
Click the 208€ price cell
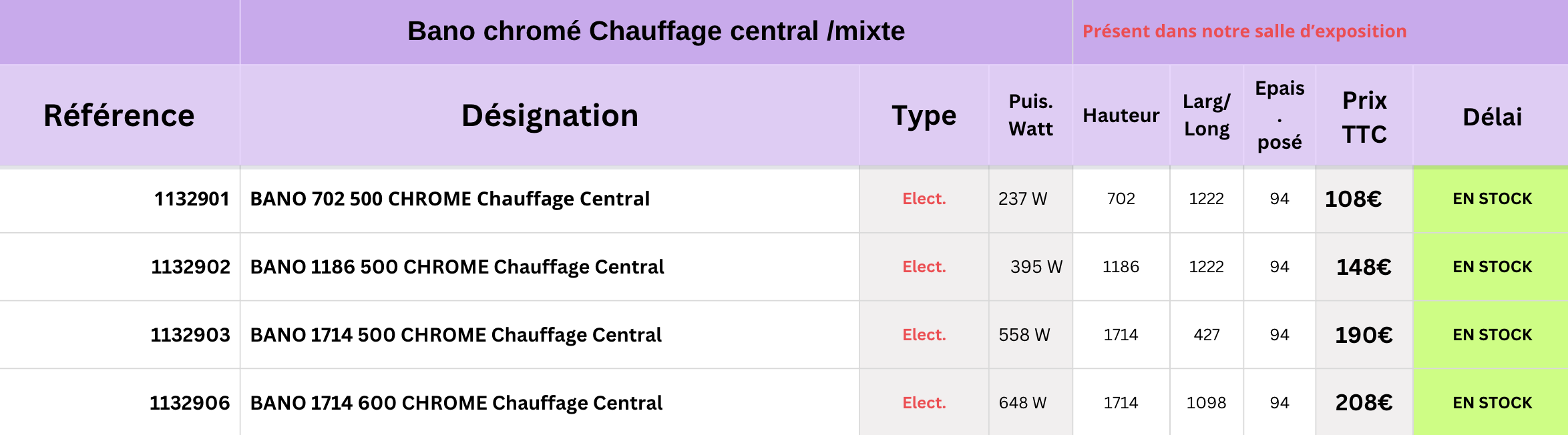click(1364, 402)
